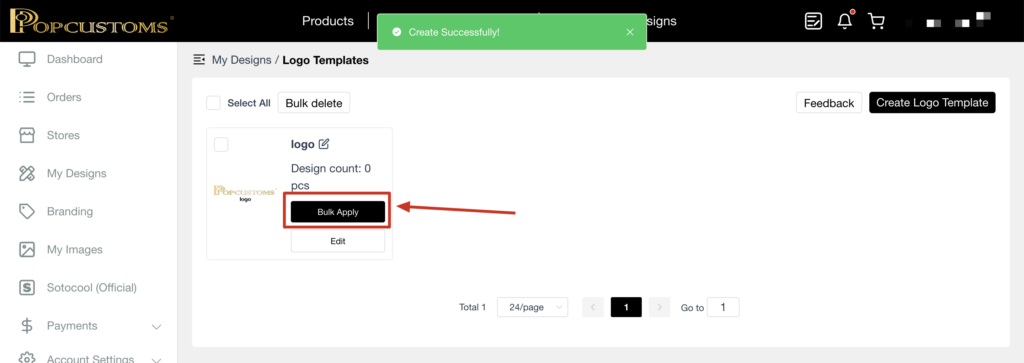Tick the Select All checkbox

[x=213, y=103]
